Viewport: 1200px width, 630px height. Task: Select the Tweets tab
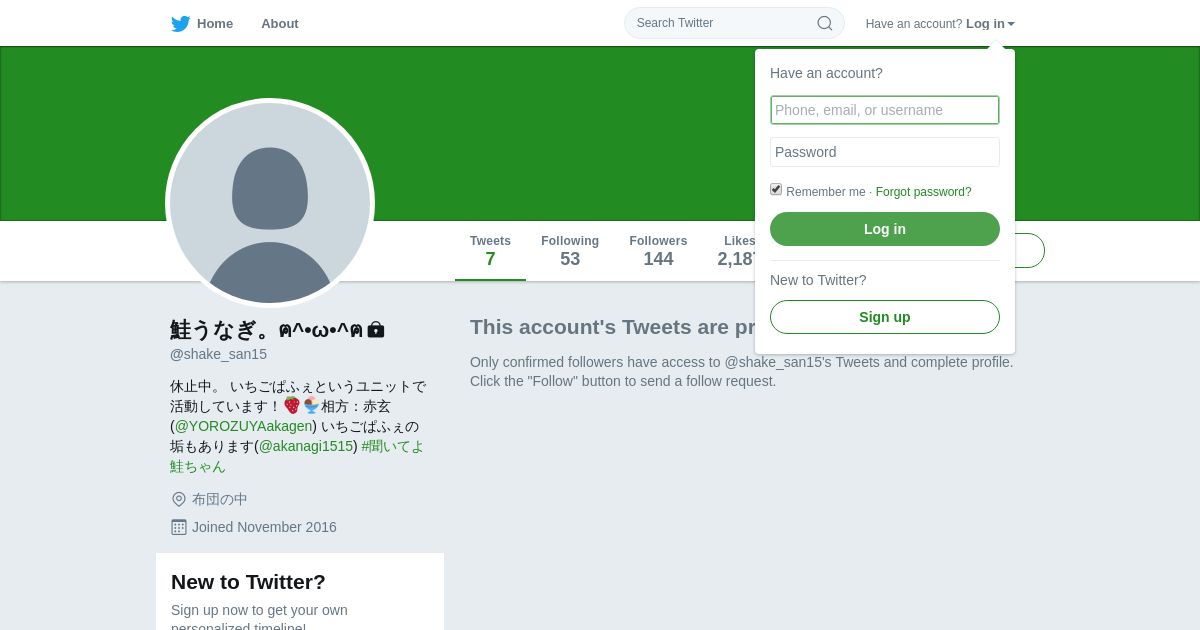pos(490,251)
